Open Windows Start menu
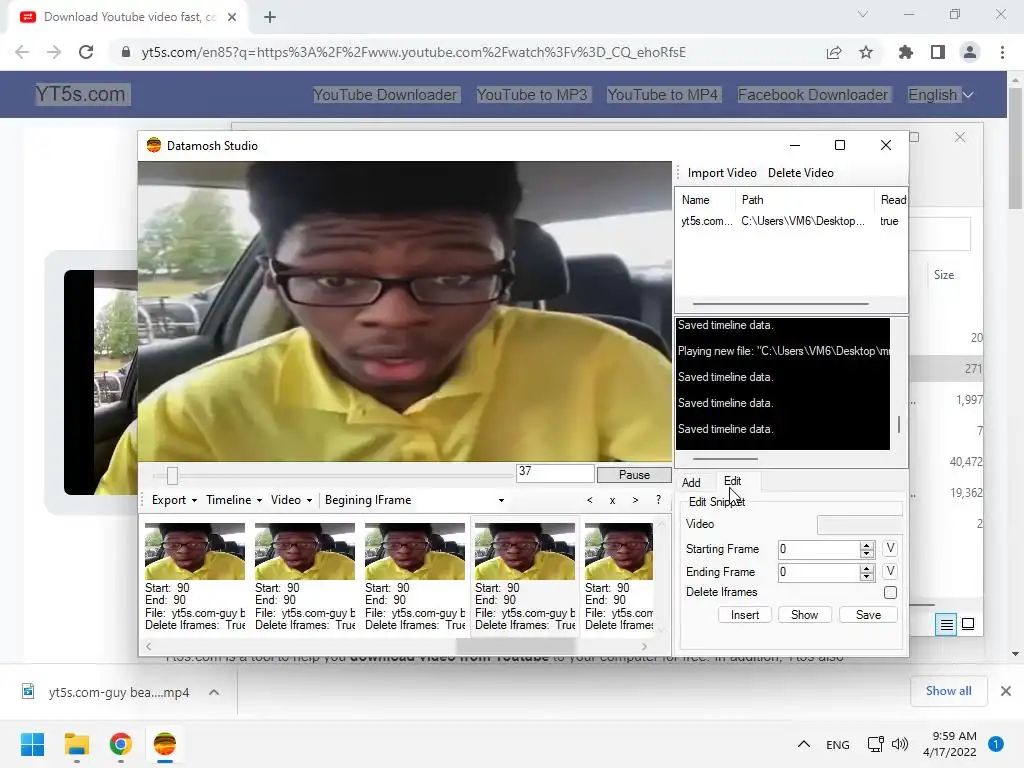Screen dimensions: 1024x768 click(x=33, y=744)
